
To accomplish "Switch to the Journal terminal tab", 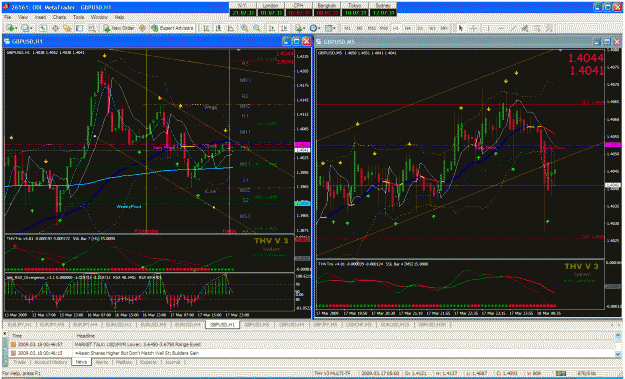I will [173, 362].
